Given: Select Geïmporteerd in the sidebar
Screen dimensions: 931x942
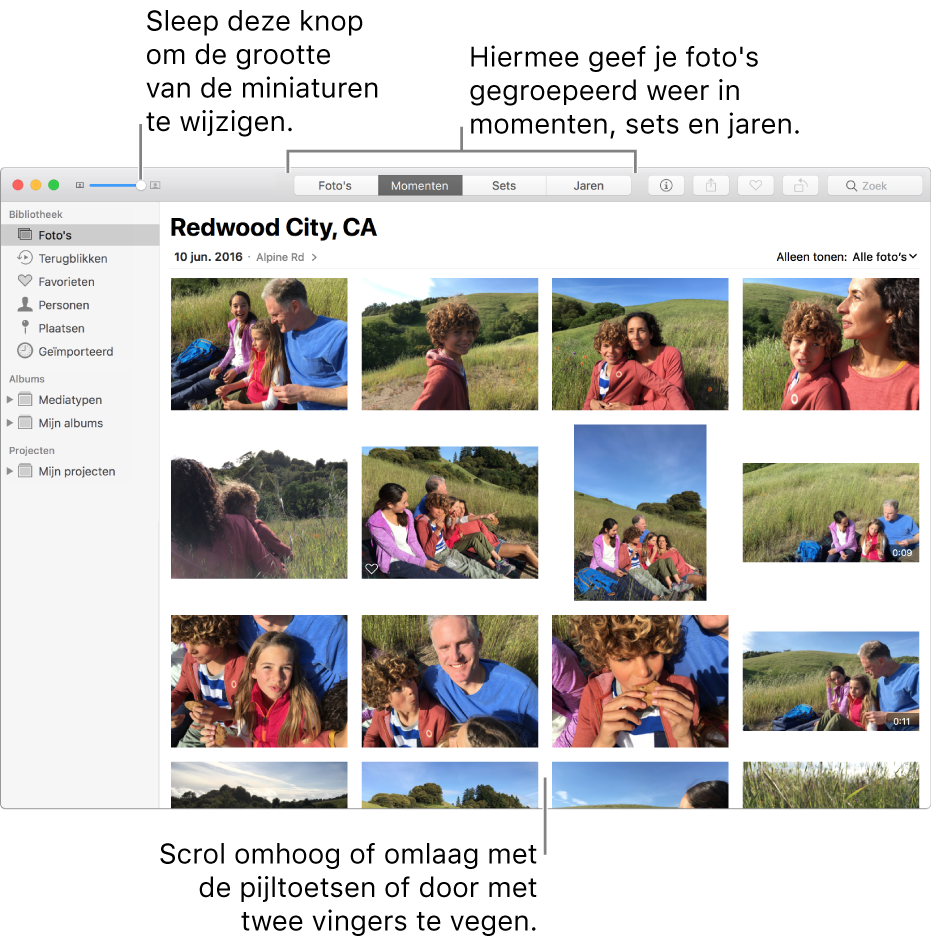Looking at the screenshot, I should click(75, 351).
